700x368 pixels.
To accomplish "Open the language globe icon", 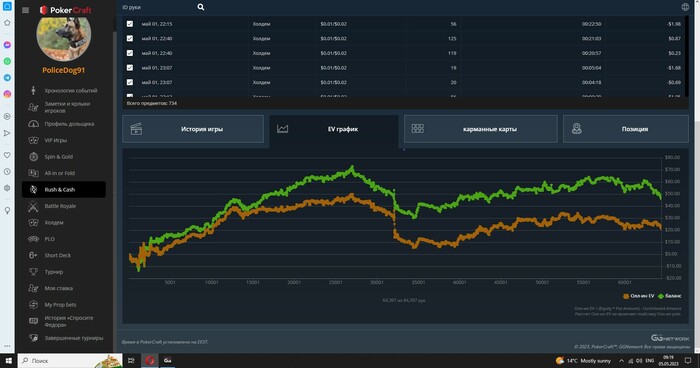I will [685, 7].
